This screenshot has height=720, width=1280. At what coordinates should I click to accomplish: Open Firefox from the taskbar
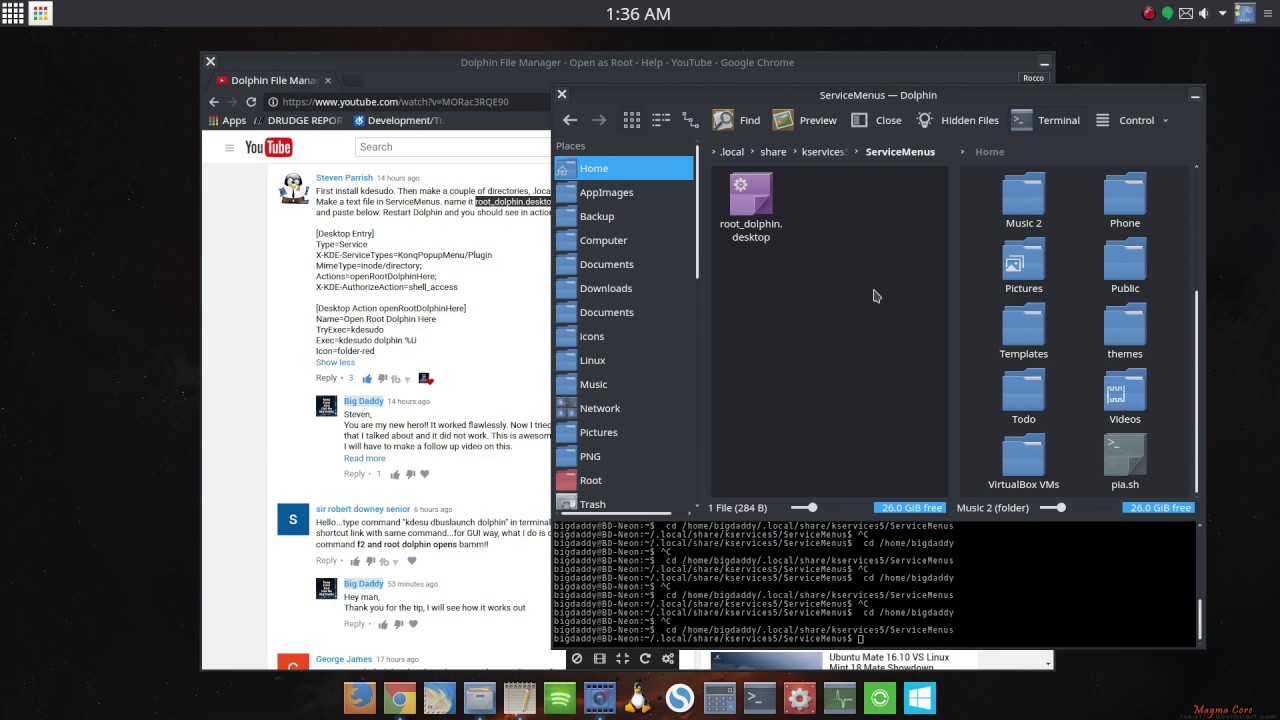pyautogui.click(x=359, y=697)
